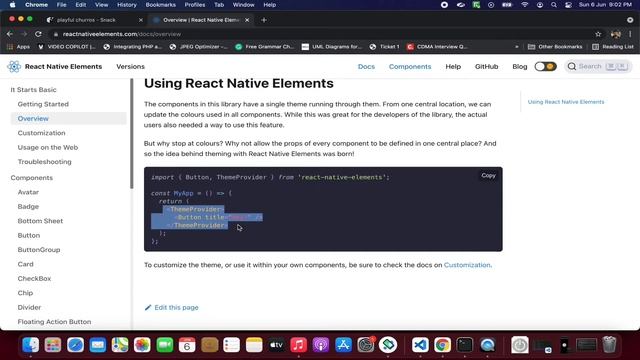Click Edit this page link
This screenshot has width=640, height=360.
pyautogui.click(x=172, y=307)
